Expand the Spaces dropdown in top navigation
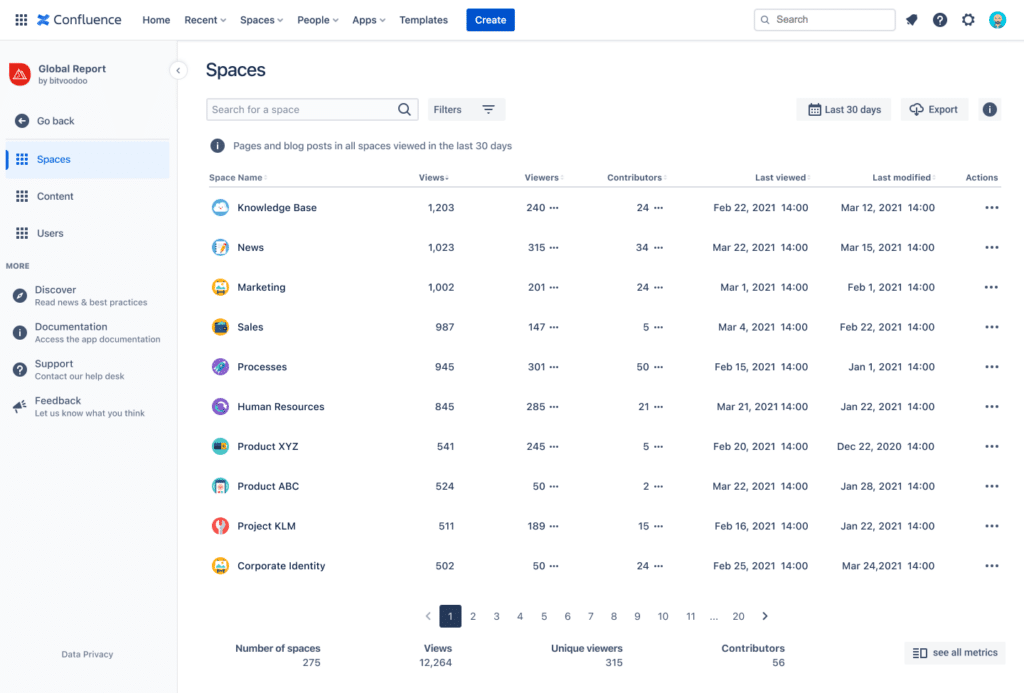Viewport: 1024px width, 693px height. point(261,20)
